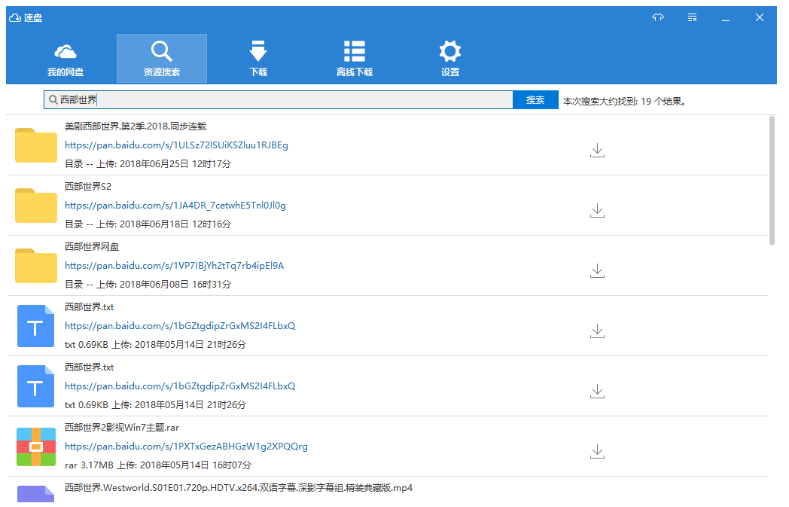Open link for 西部世界S2 pan.baidu.com URL
Screen dimensions: 789x507
tap(175, 205)
